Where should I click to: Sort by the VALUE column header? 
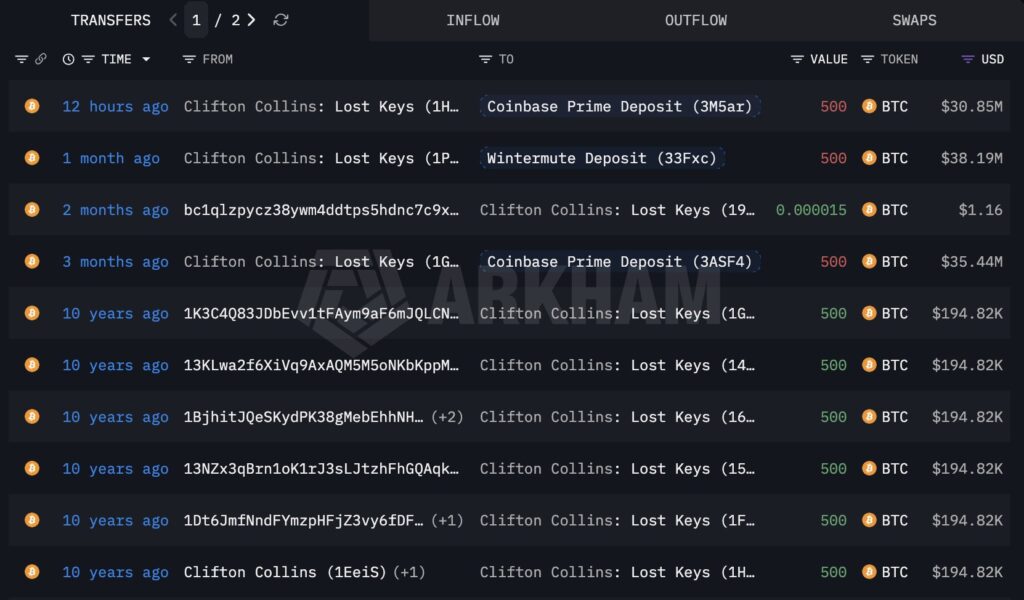point(829,59)
